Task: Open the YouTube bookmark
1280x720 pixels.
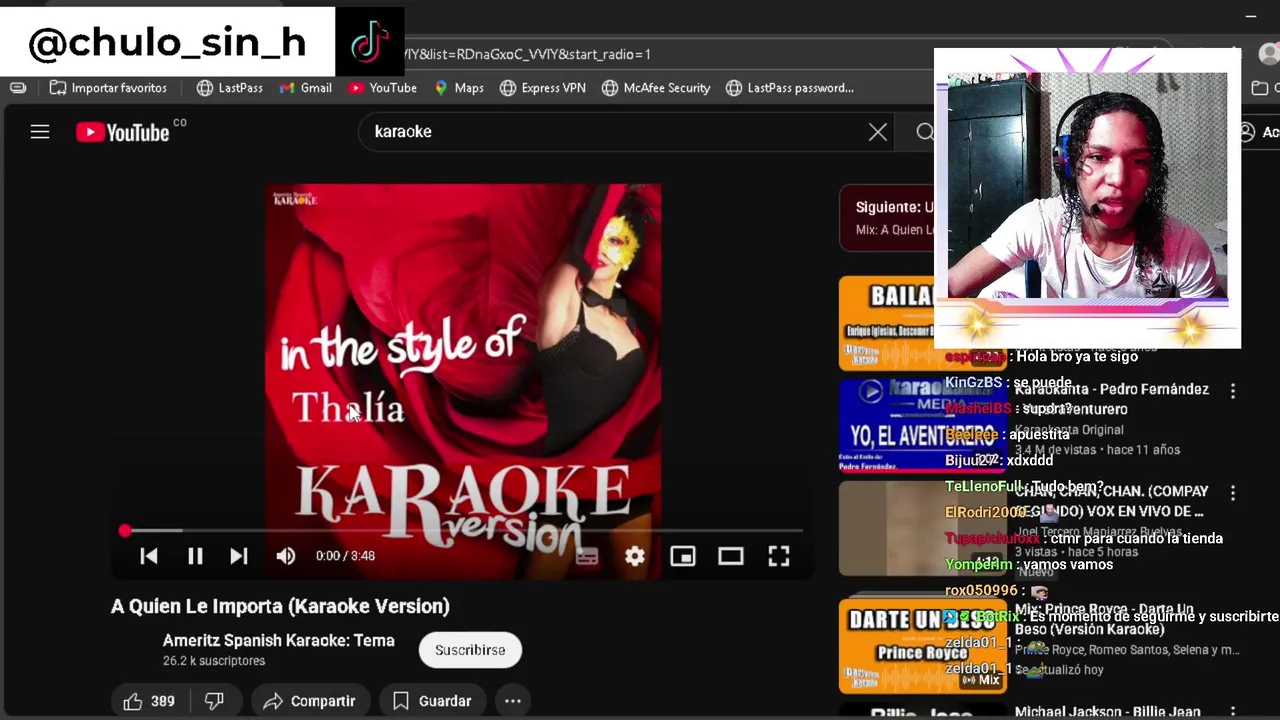Action: click(383, 88)
